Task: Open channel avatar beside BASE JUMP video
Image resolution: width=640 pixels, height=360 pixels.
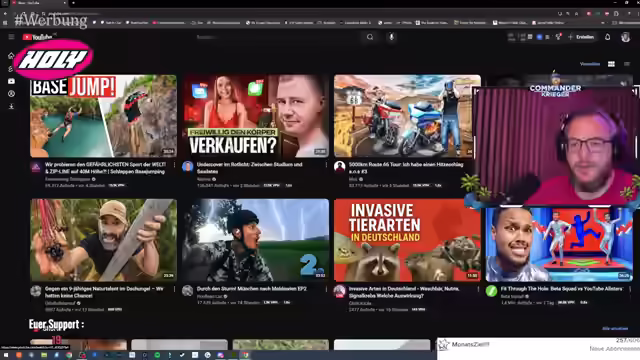Action: pos(36,167)
